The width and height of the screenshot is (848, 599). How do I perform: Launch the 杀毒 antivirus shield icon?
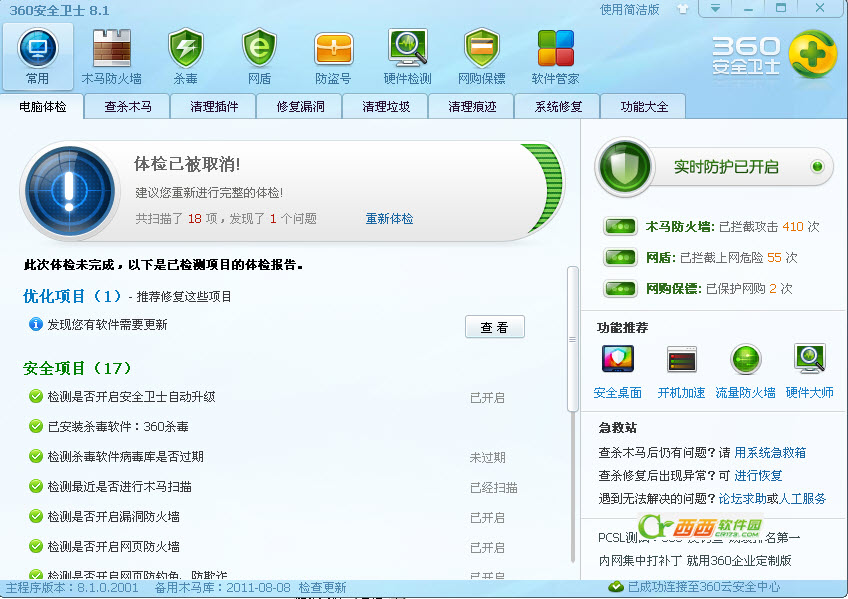[x=186, y=49]
